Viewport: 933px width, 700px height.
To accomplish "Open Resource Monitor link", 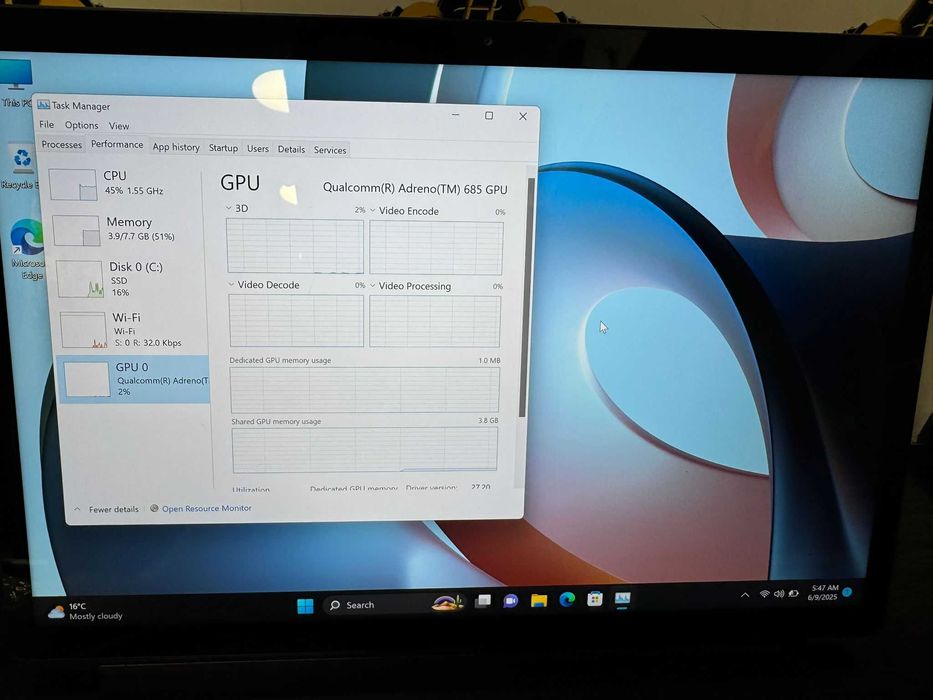I will click(206, 508).
